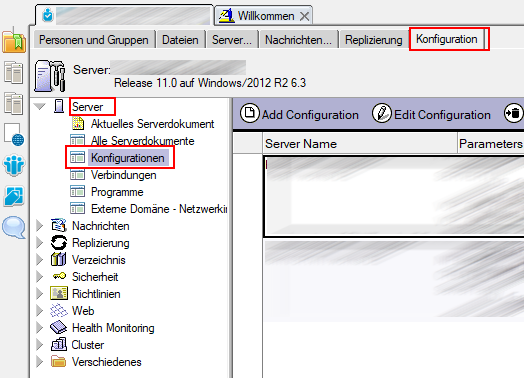Click the document globe sidebar icon
The height and width of the screenshot is (378, 524).
pos(14,134)
